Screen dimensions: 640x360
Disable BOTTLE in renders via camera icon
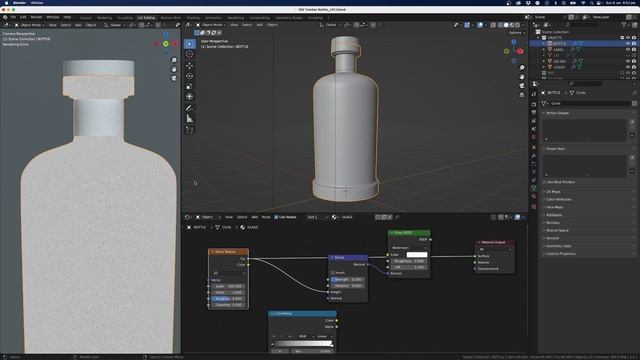point(634,43)
